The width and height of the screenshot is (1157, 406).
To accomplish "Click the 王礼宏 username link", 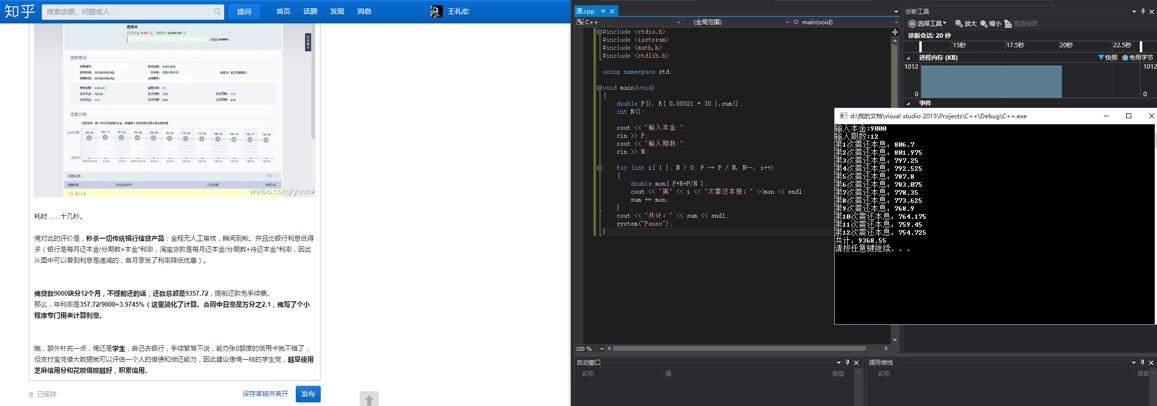I will pos(458,12).
